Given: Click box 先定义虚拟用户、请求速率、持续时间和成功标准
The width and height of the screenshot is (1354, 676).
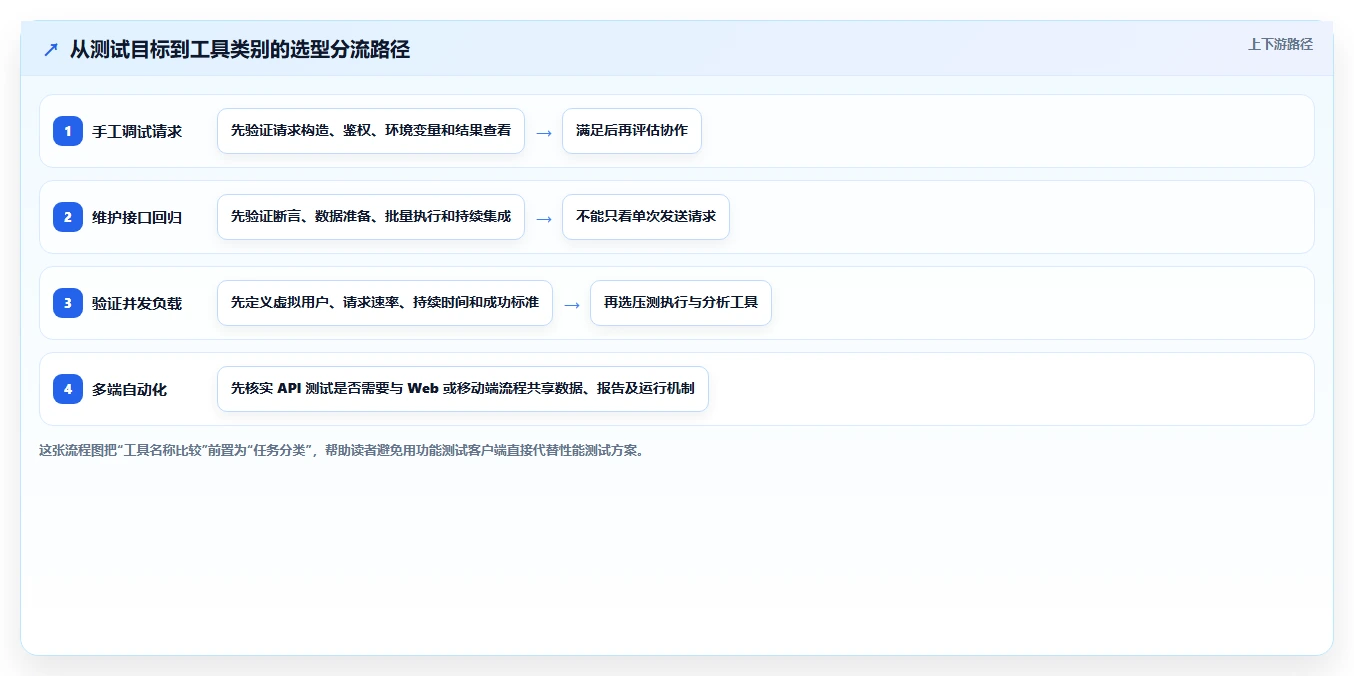Looking at the screenshot, I should pos(385,303).
